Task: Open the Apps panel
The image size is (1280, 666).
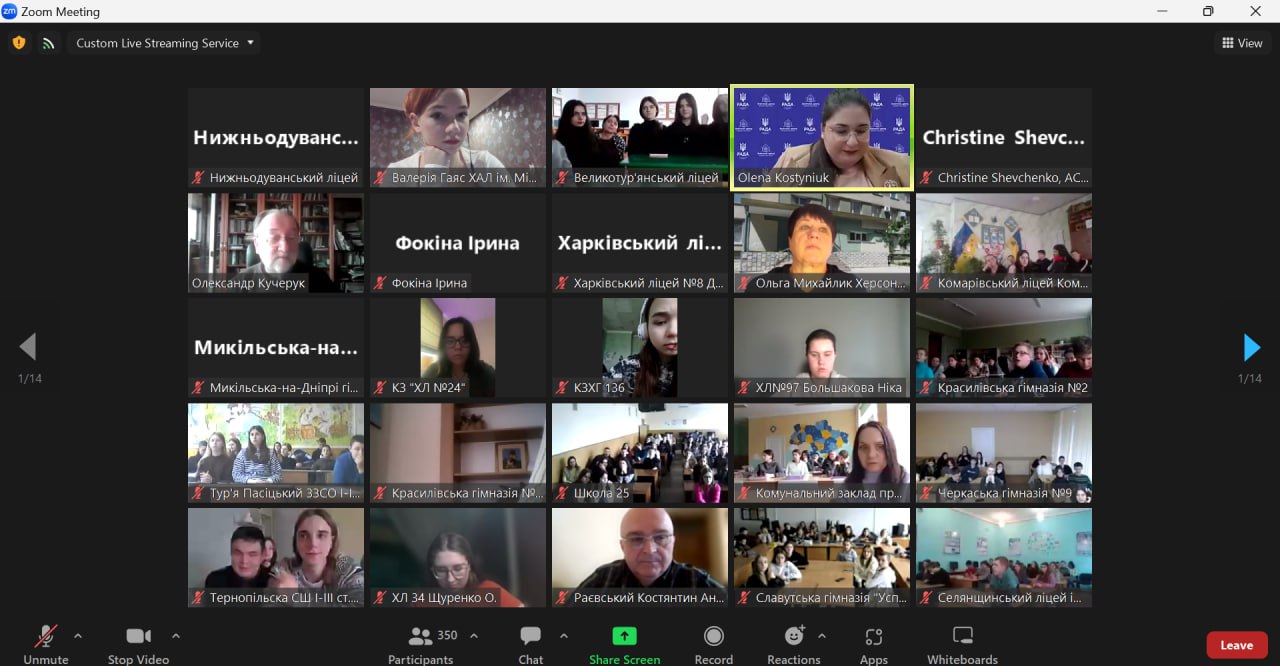Action: 873,643
